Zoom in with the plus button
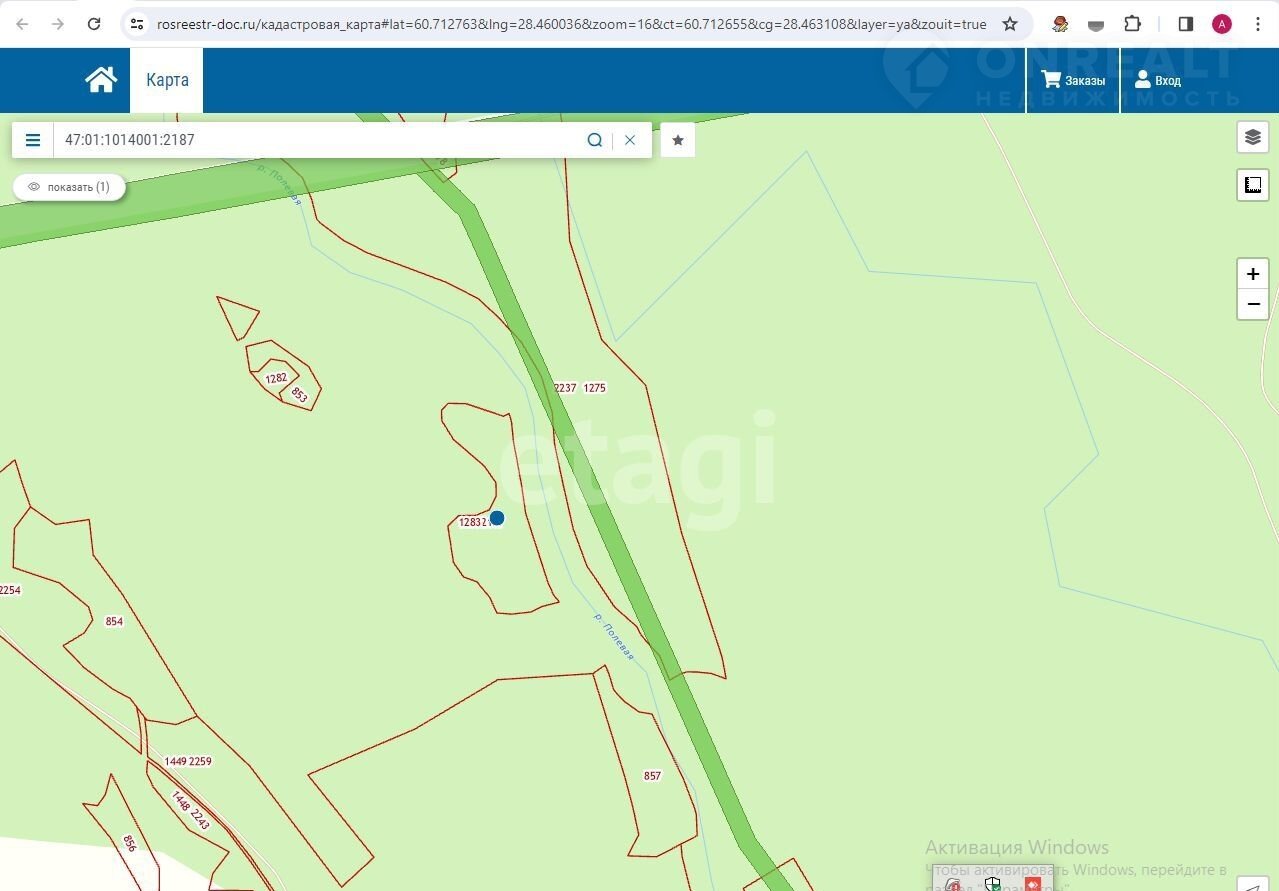The height and width of the screenshot is (891, 1279). pyautogui.click(x=1252, y=274)
